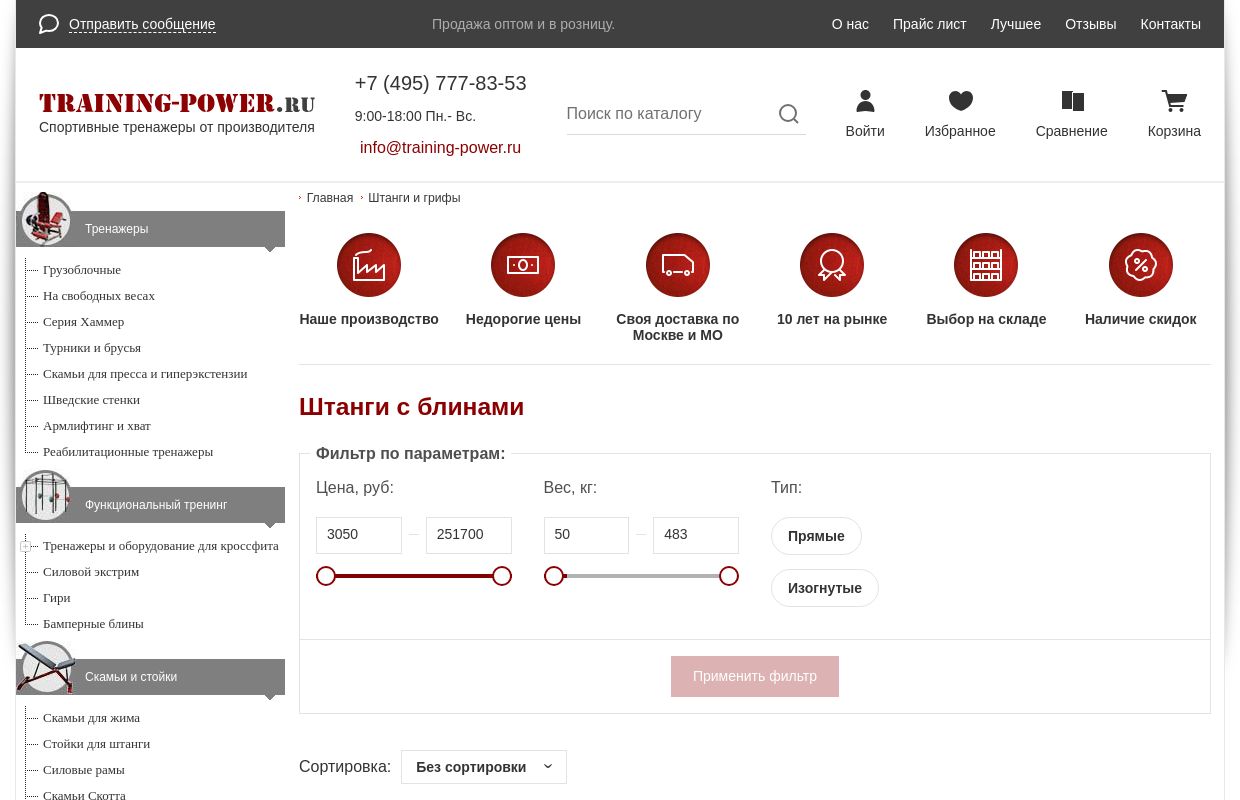Open the login user icon
The height and width of the screenshot is (800, 1240).
click(865, 101)
